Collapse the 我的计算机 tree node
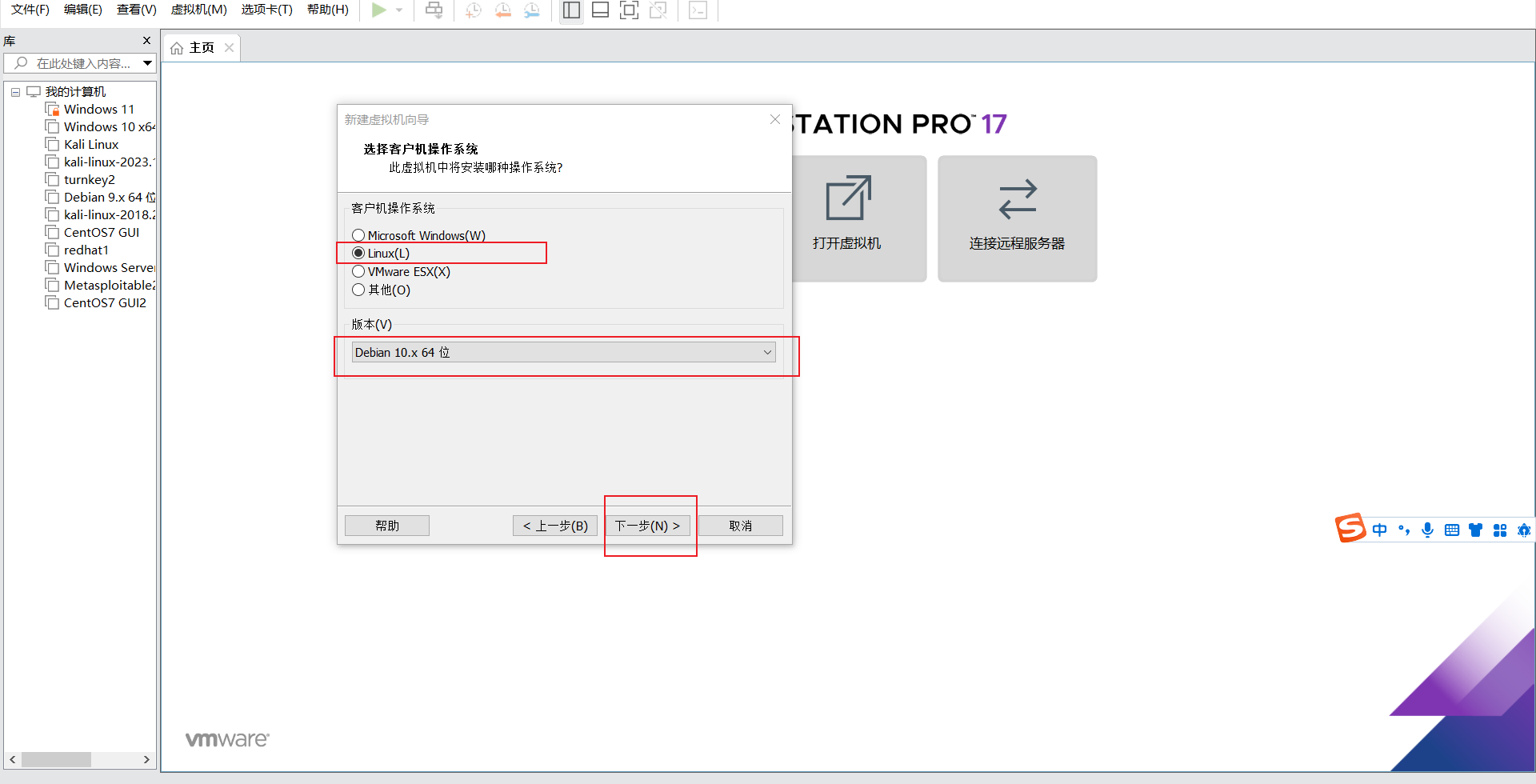This screenshot has width=1536, height=784. [x=15, y=92]
